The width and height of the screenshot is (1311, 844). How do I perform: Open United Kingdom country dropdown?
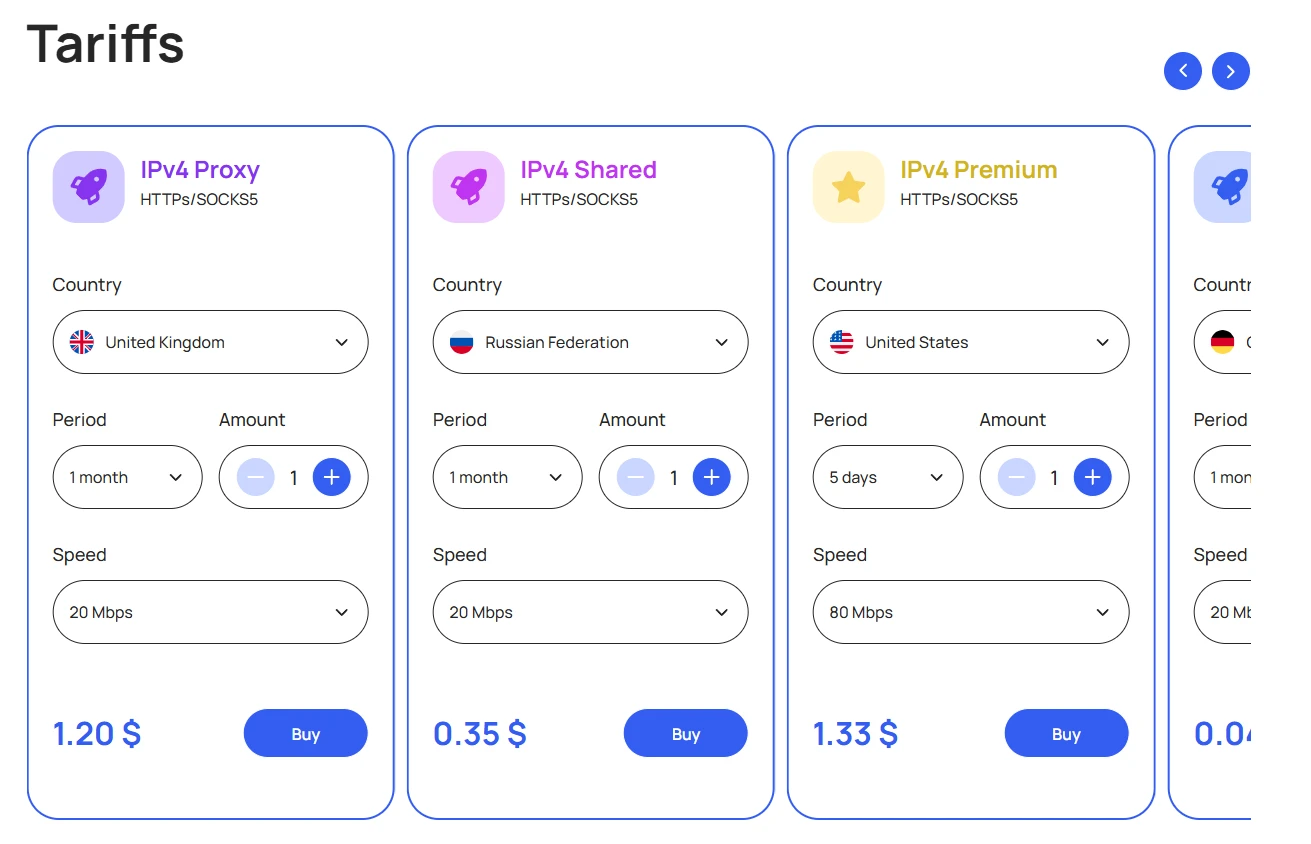pyautogui.click(x=210, y=342)
